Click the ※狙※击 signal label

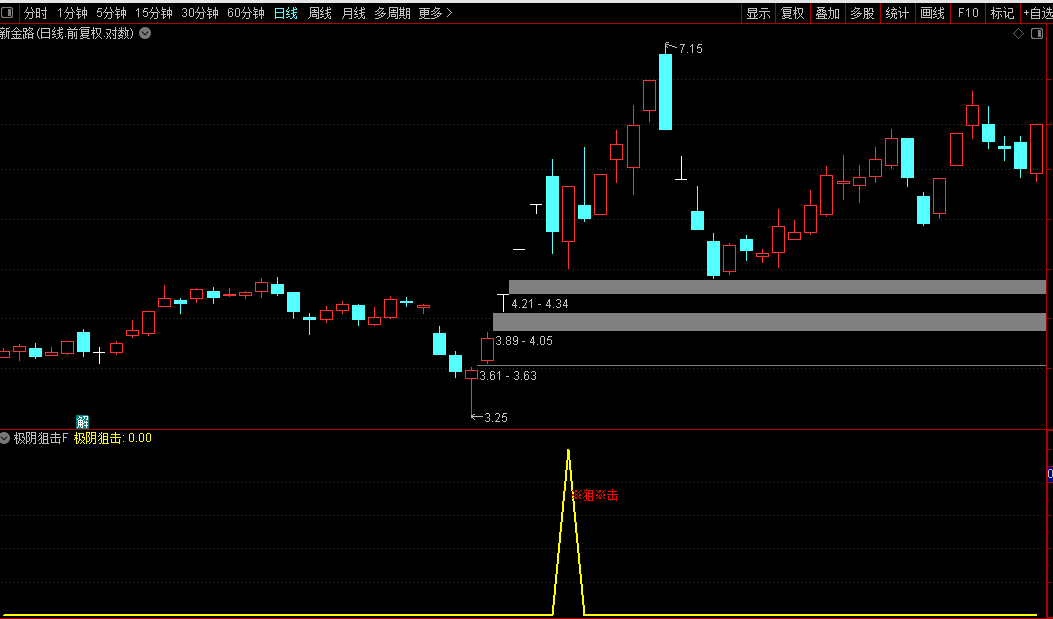pyautogui.click(x=594, y=495)
